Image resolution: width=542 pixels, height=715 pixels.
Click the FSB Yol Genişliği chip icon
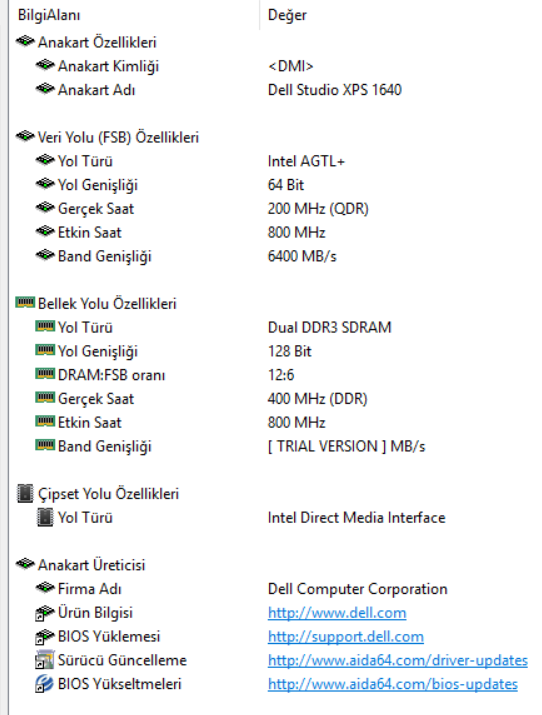point(45,184)
